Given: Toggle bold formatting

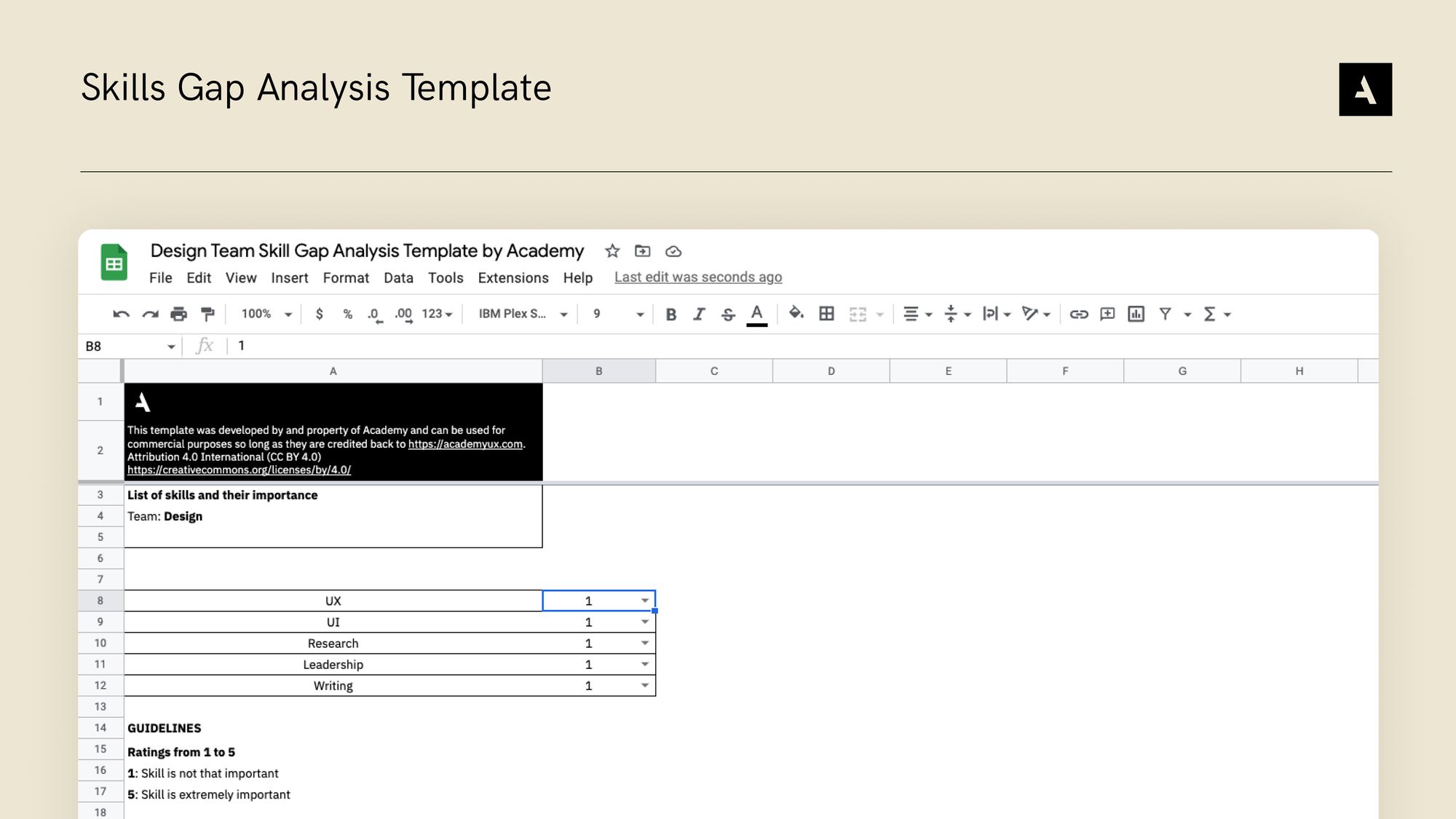Looking at the screenshot, I should [x=671, y=314].
